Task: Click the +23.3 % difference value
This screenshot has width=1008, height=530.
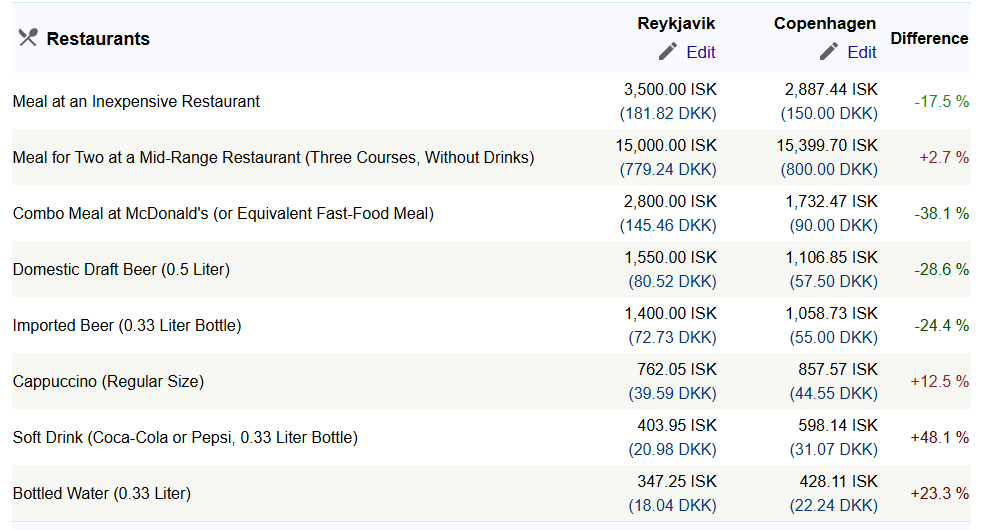Action: [940, 493]
